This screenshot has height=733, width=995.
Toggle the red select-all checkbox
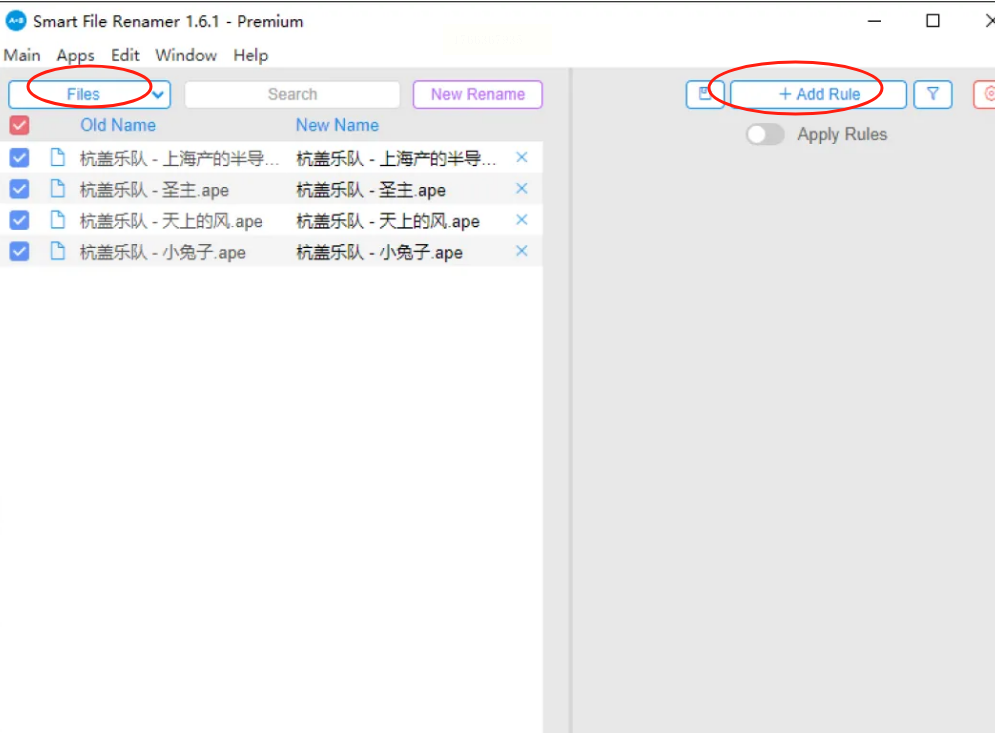coord(19,125)
